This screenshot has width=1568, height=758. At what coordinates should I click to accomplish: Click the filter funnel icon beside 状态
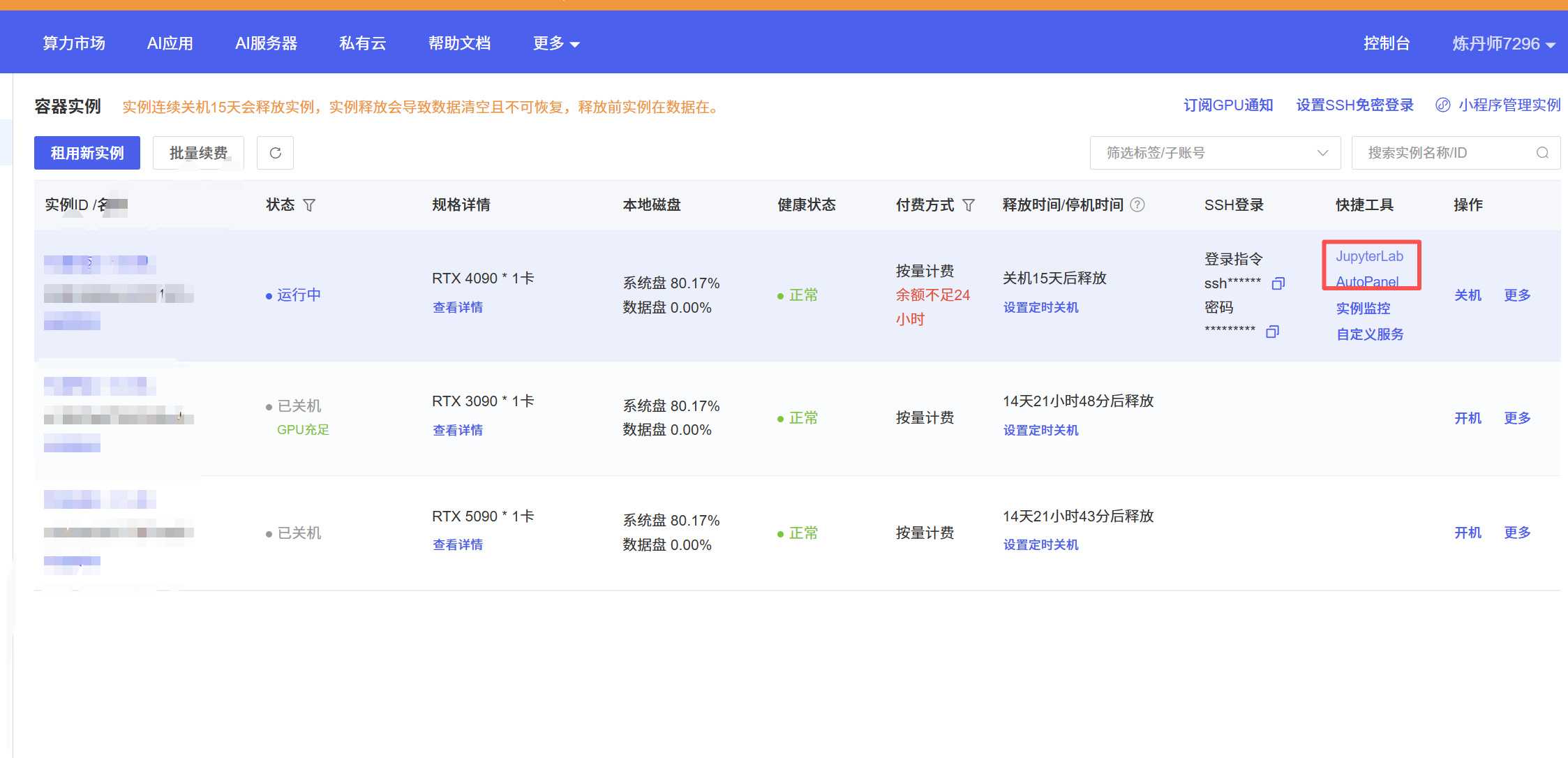point(309,205)
